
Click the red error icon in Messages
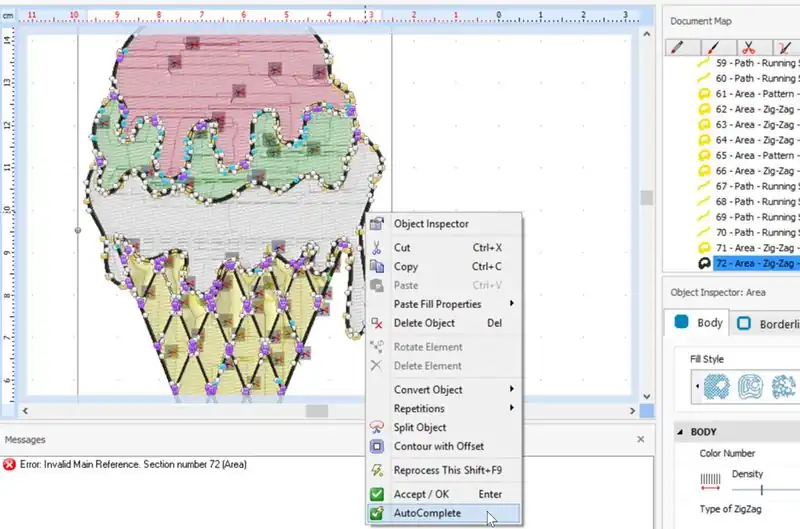pyautogui.click(x=10, y=464)
